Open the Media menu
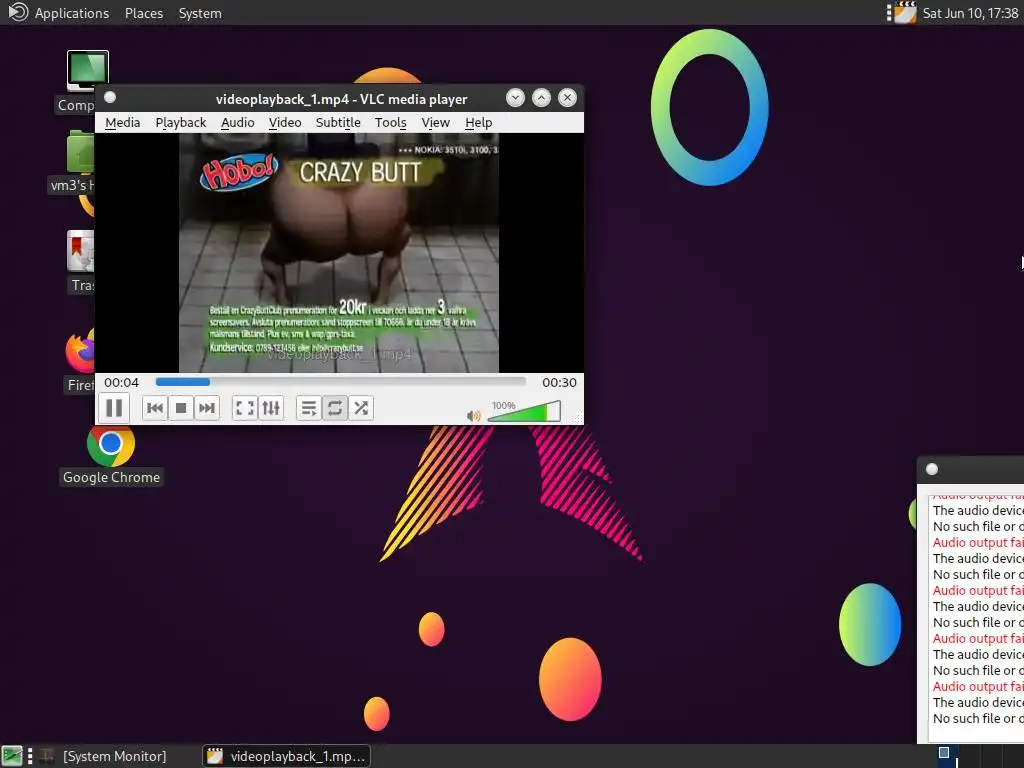Image resolution: width=1024 pixels, height=768 pixels. tap(123, 123)
